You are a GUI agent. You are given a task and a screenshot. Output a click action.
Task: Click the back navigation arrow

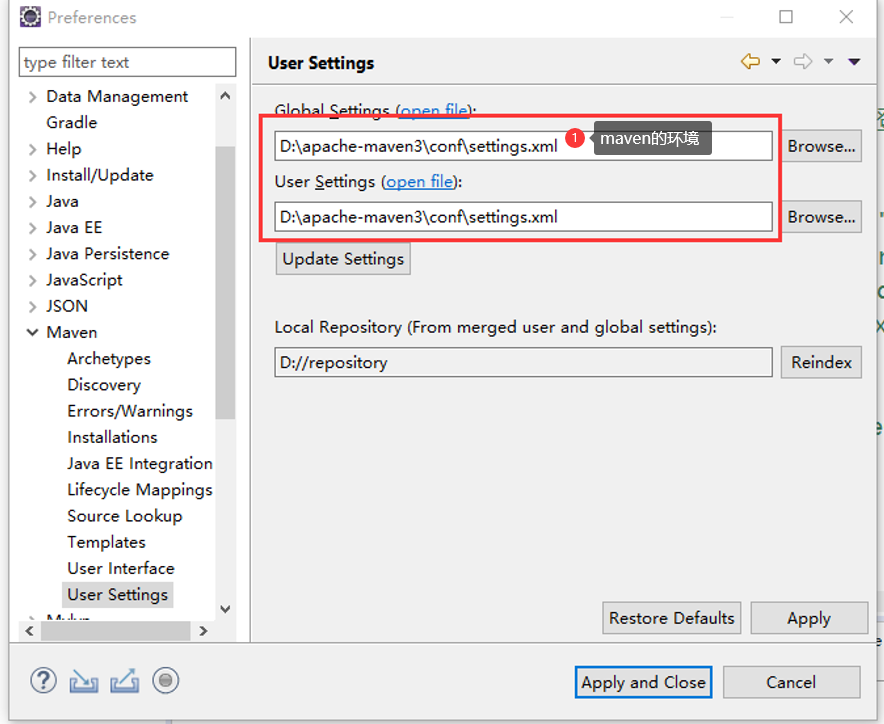750,62
